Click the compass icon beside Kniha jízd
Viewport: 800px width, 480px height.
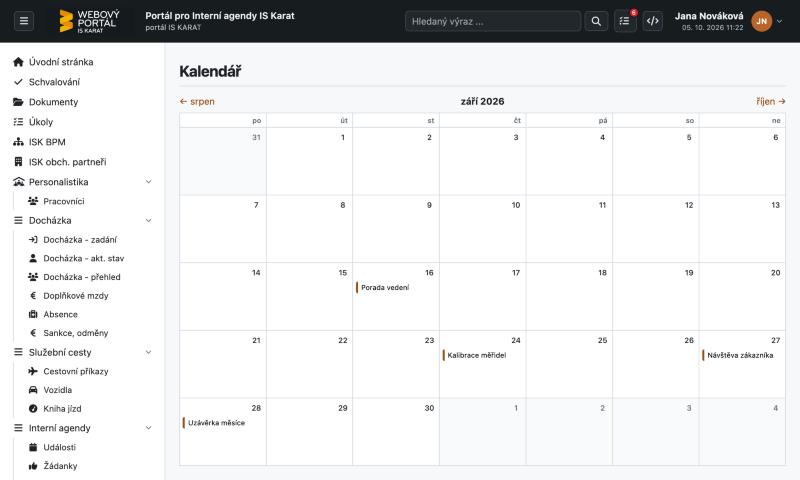[33, 409]
